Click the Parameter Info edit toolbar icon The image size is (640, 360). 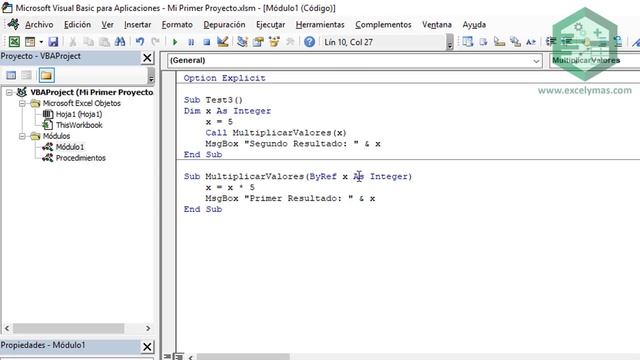tap(515, 42)
